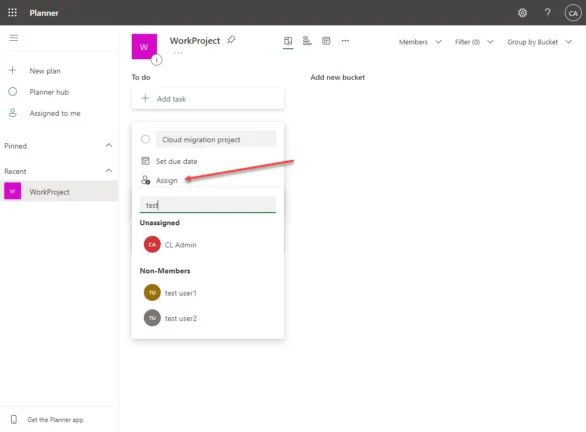Open WorkProject label in the Recent list
586x432 pixels.
(49, 192)
